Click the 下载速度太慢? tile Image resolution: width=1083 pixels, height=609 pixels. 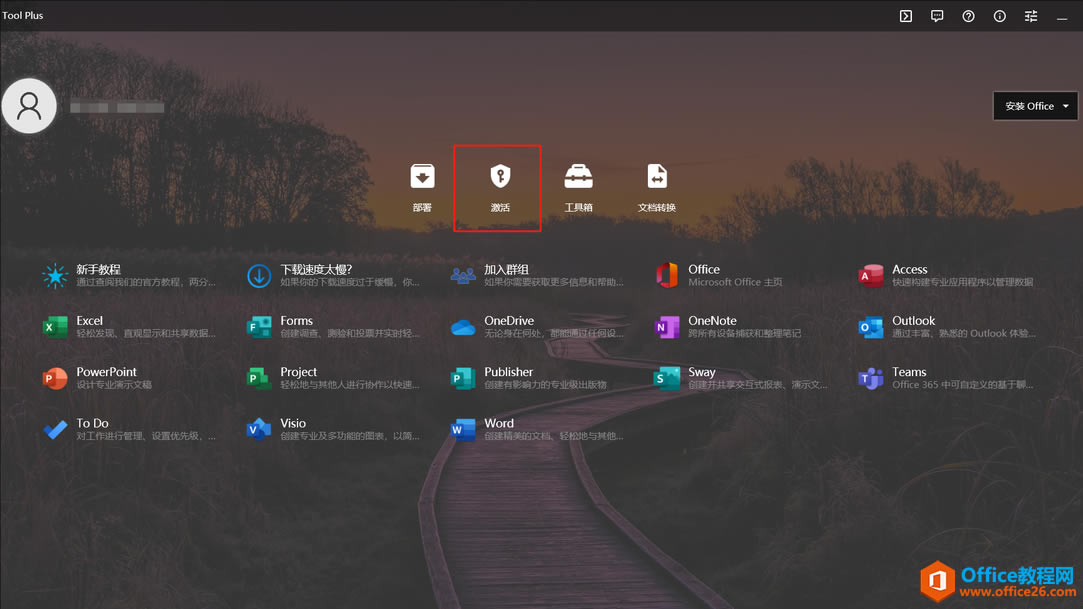(x=333, y=275)
